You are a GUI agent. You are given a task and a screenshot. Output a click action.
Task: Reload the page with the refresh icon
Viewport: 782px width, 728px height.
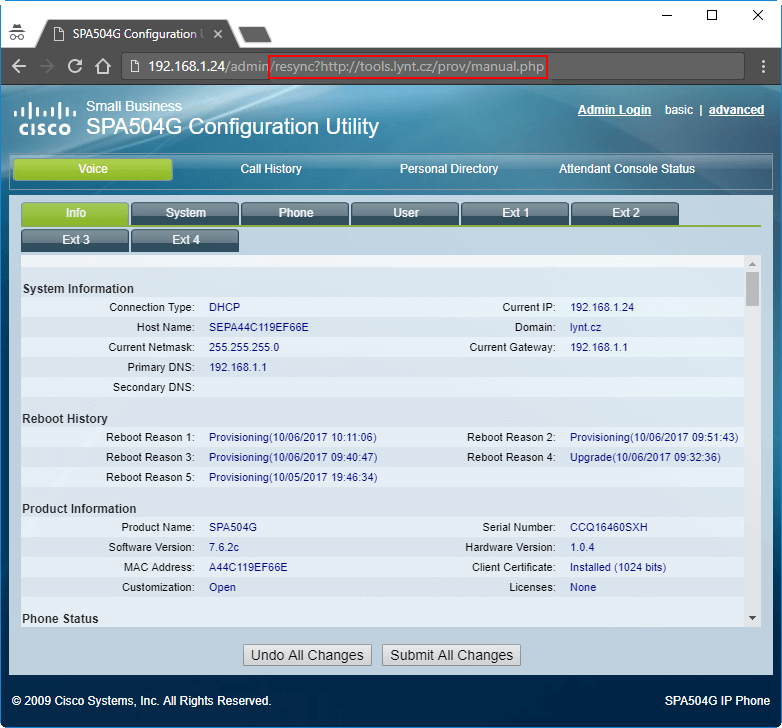coord(75,66)
